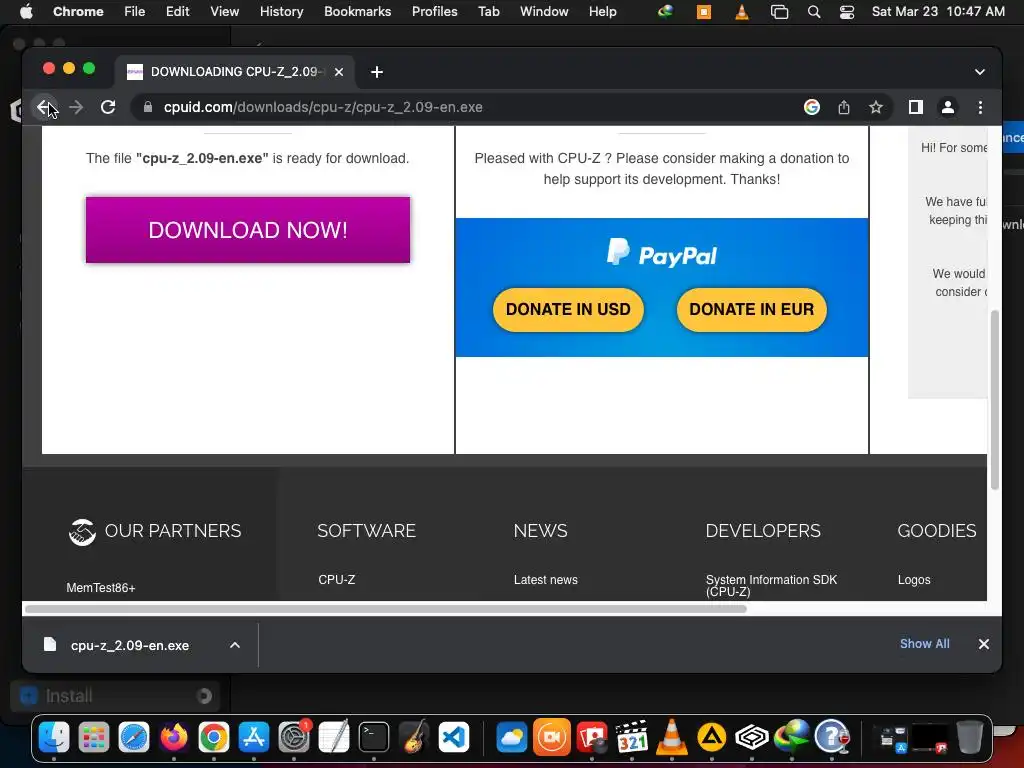
Task: Open the Chrome profile icon
Action: (948, 107)
